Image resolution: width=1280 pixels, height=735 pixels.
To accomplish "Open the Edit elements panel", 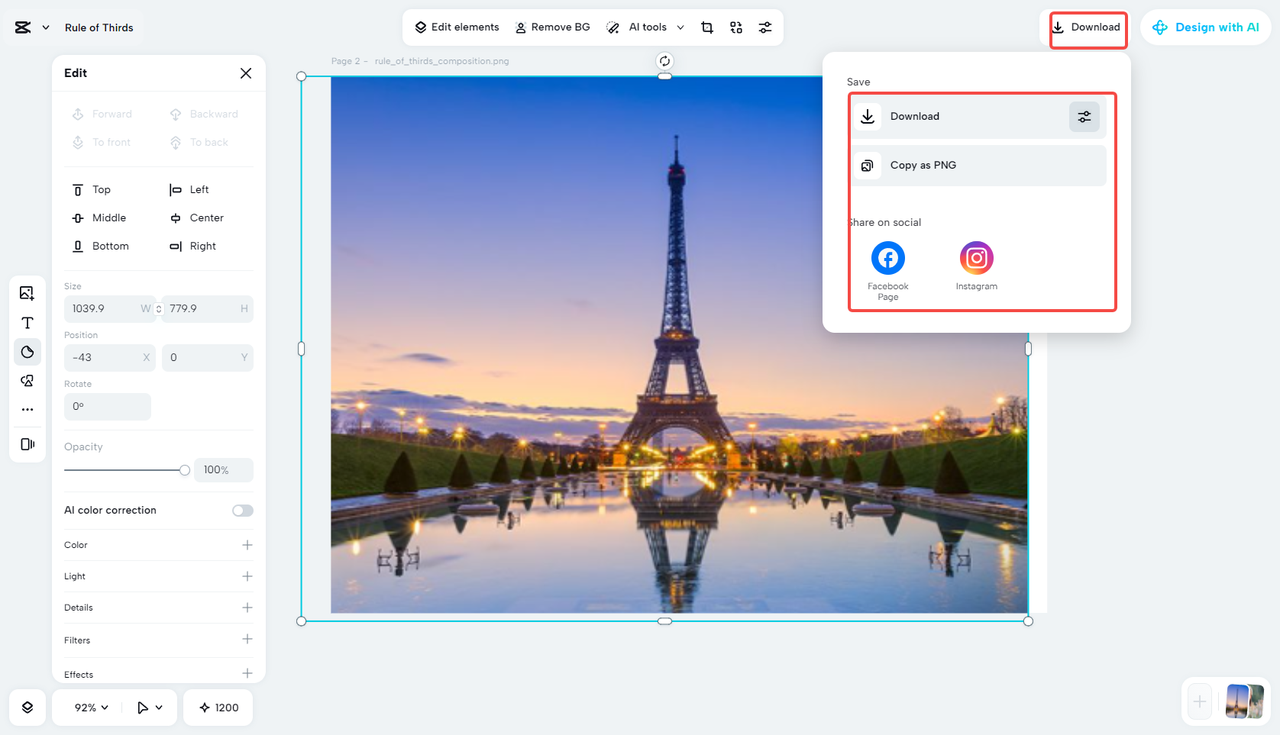I will [x=456, y=27].
